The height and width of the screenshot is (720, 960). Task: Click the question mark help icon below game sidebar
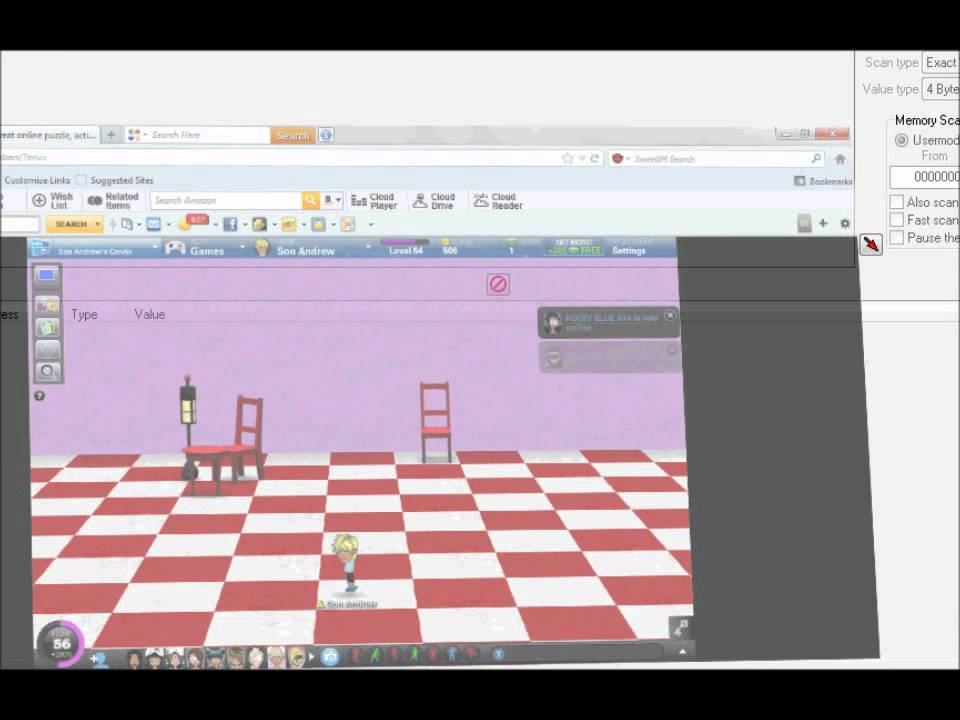tap(40, 396)
